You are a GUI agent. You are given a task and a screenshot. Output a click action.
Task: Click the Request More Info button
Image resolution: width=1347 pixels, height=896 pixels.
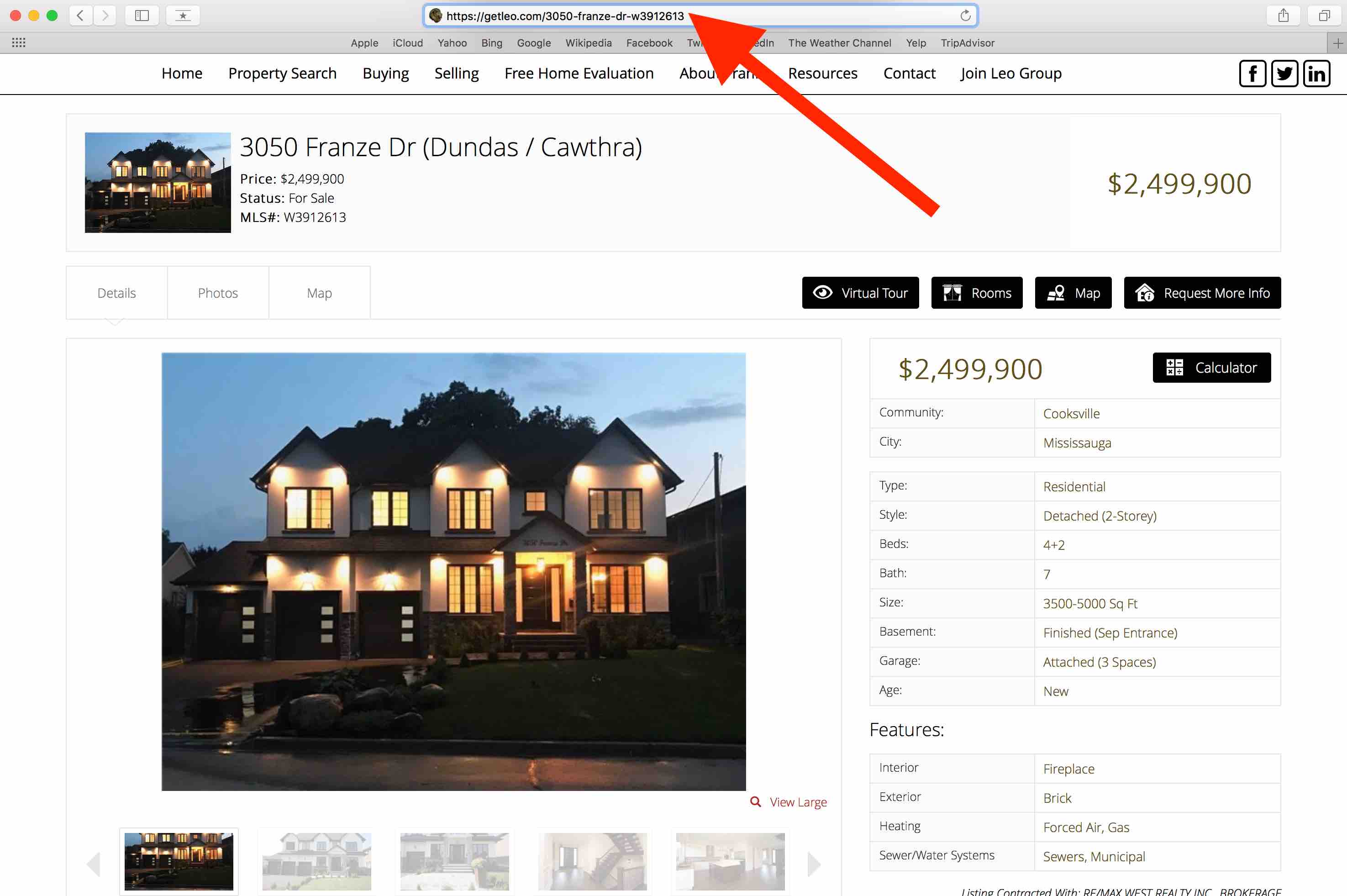pyautogui.click(x=1202, y=293)
